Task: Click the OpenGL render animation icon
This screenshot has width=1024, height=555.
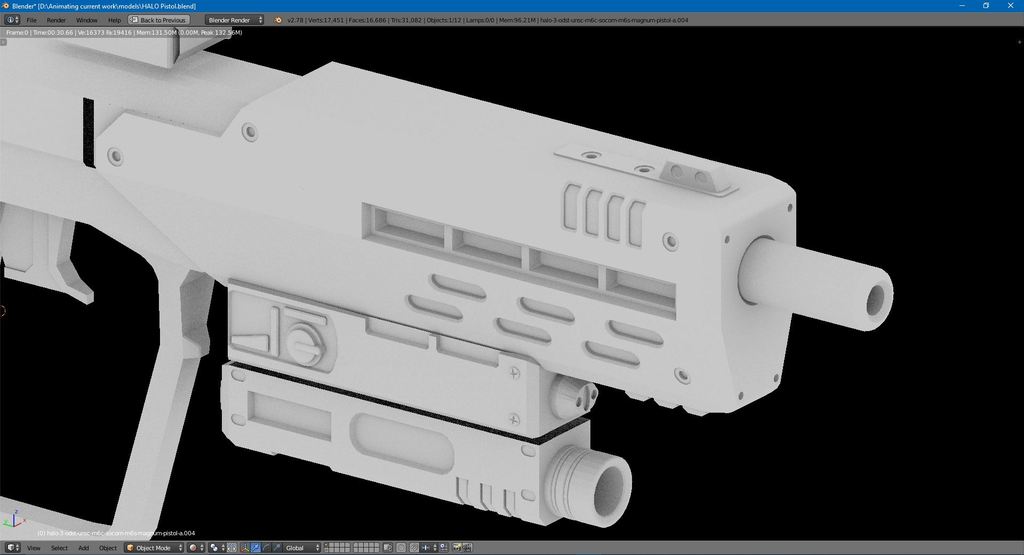Action: pyautogui.click(x=467, y=548)
